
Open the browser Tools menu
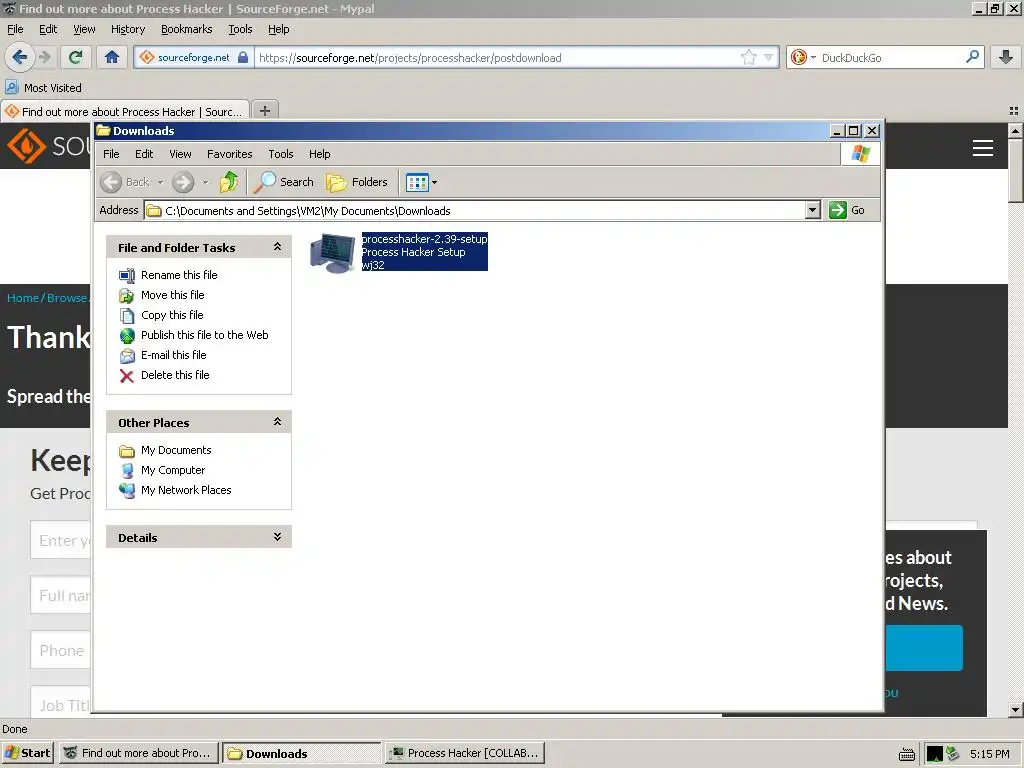[240, 29]
